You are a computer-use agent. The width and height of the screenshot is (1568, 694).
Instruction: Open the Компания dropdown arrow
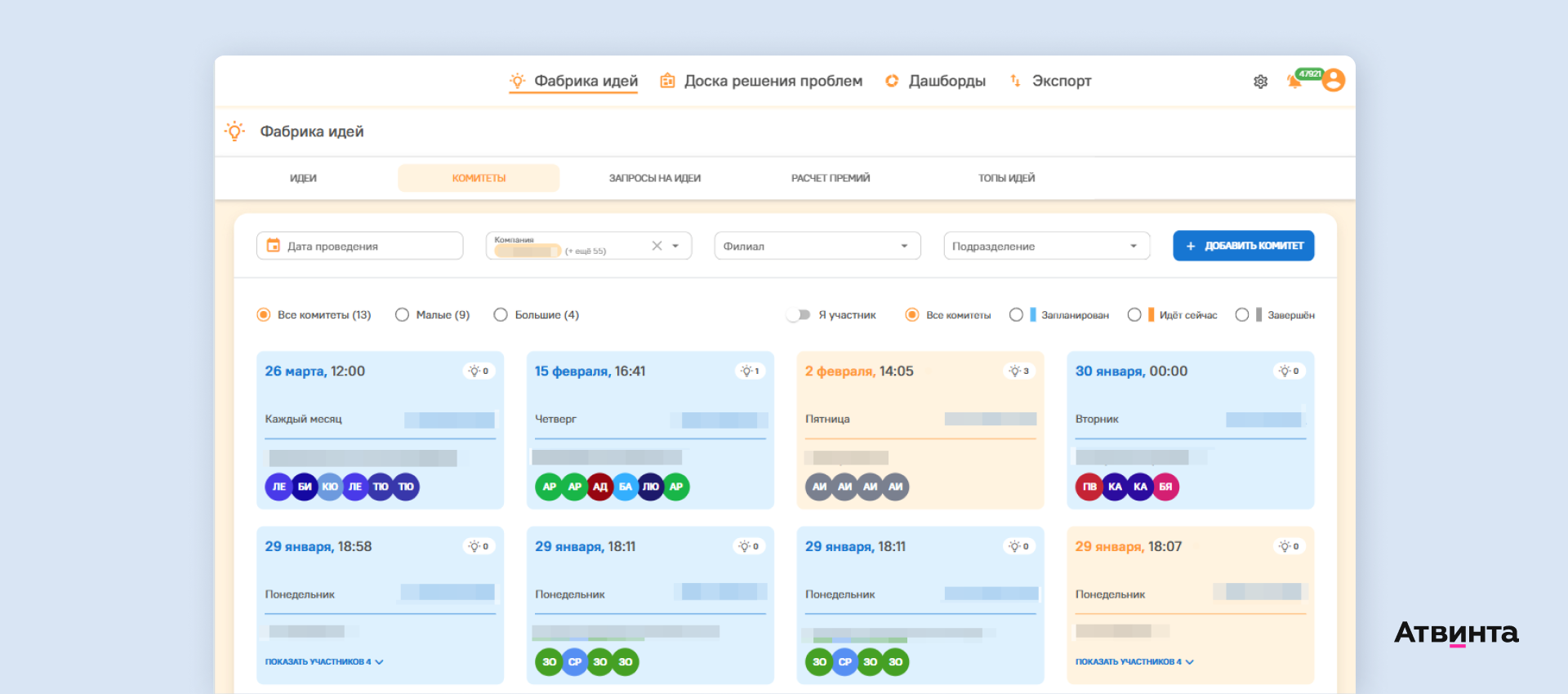coord(675,246)
